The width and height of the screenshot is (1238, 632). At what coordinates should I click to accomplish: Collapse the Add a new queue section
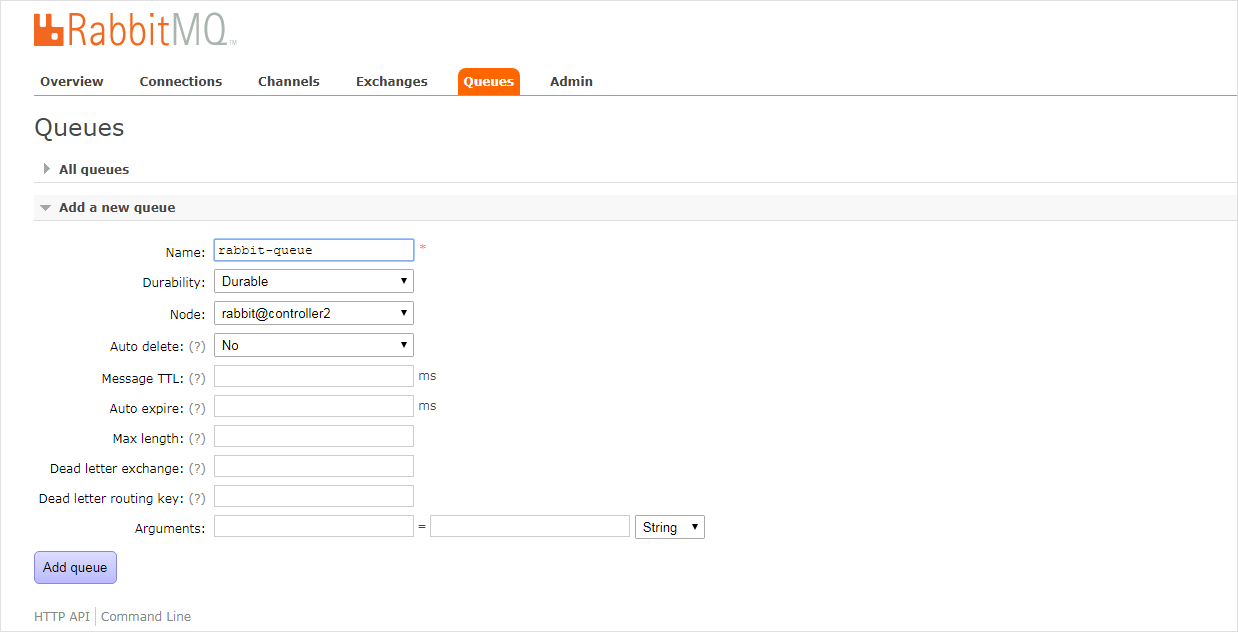116,208
